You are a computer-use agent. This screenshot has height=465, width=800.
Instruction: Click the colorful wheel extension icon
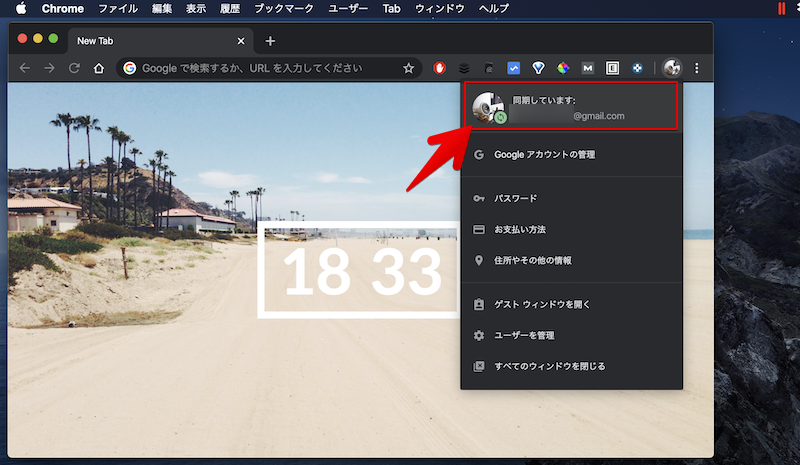[x=563, y=68]
